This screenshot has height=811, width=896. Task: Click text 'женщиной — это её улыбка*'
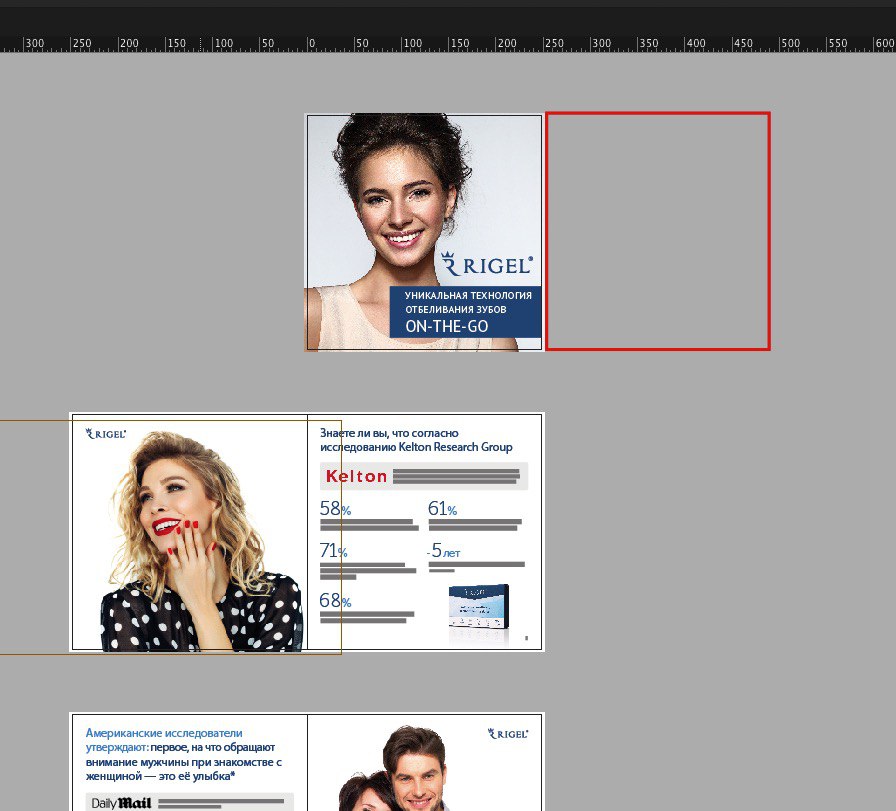160,776
